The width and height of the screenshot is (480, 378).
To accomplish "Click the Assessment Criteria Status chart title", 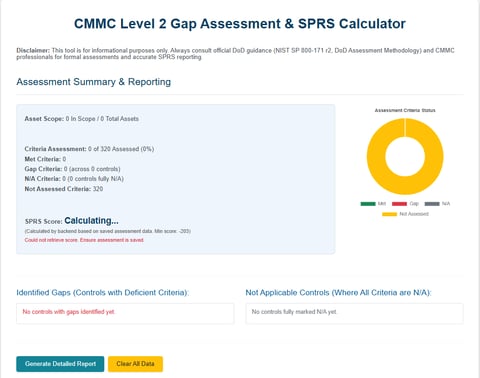I will (405, 110).
